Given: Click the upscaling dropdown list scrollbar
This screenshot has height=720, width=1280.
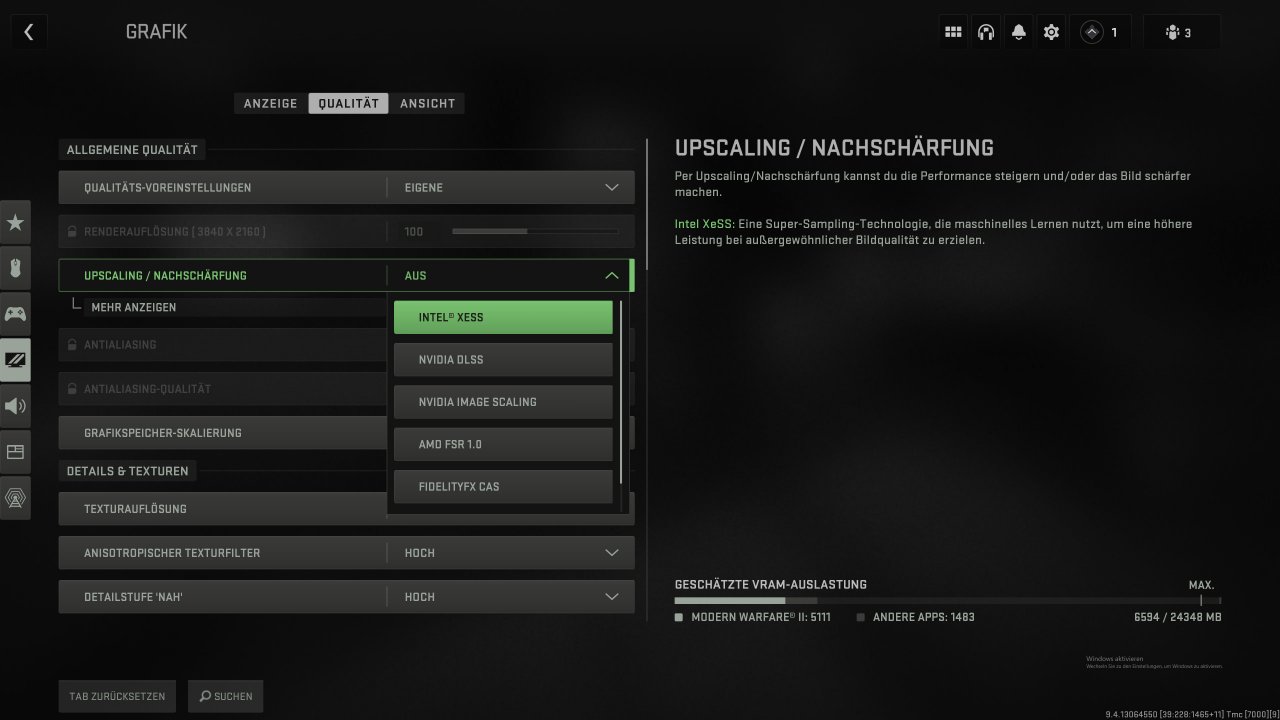Looking at the screenshot, I should [621, 392].
